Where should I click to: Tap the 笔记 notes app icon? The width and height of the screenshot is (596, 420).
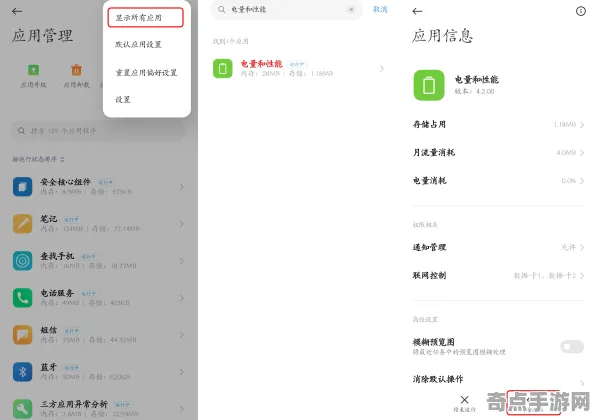click(22, 223)
